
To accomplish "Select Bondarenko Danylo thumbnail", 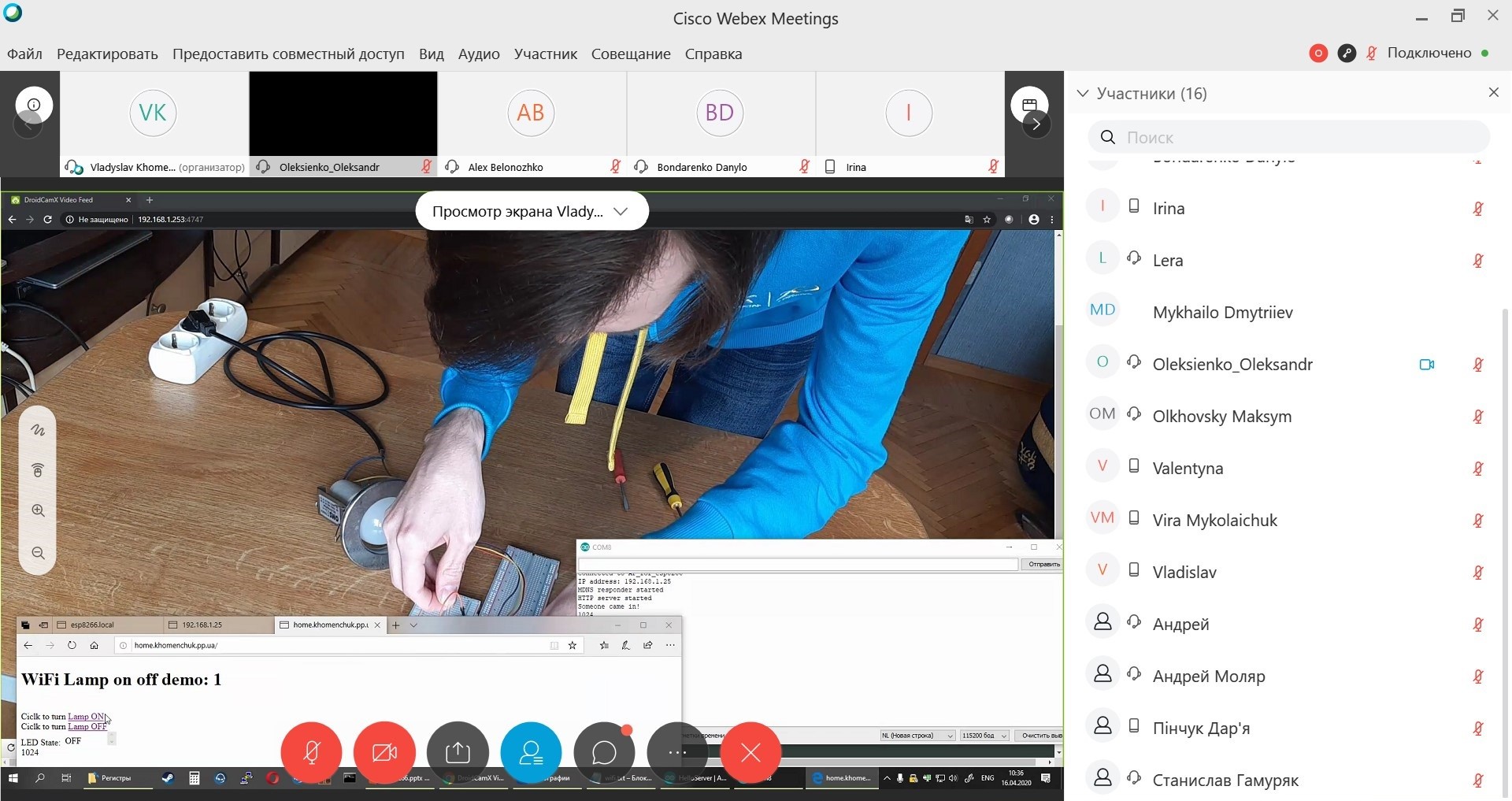I will [721, 124].
